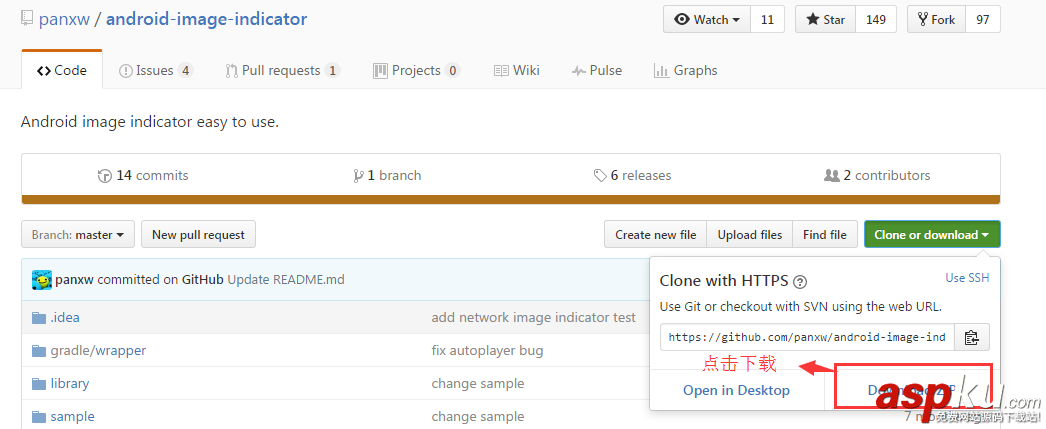Screen dimensions: 1046x429
Task: Click Open in Desktop
Action: 736,390
